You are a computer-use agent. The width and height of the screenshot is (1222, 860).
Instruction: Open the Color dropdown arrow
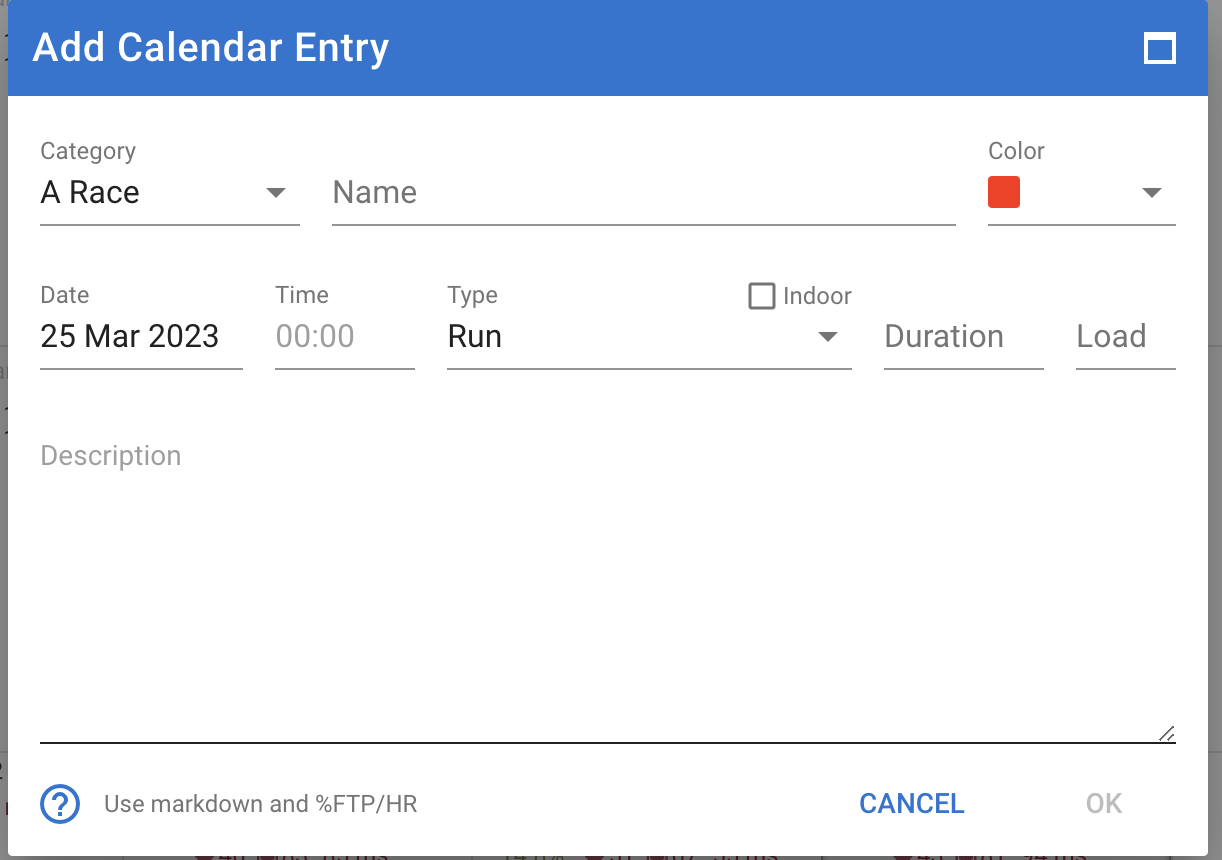(1152, 193)
